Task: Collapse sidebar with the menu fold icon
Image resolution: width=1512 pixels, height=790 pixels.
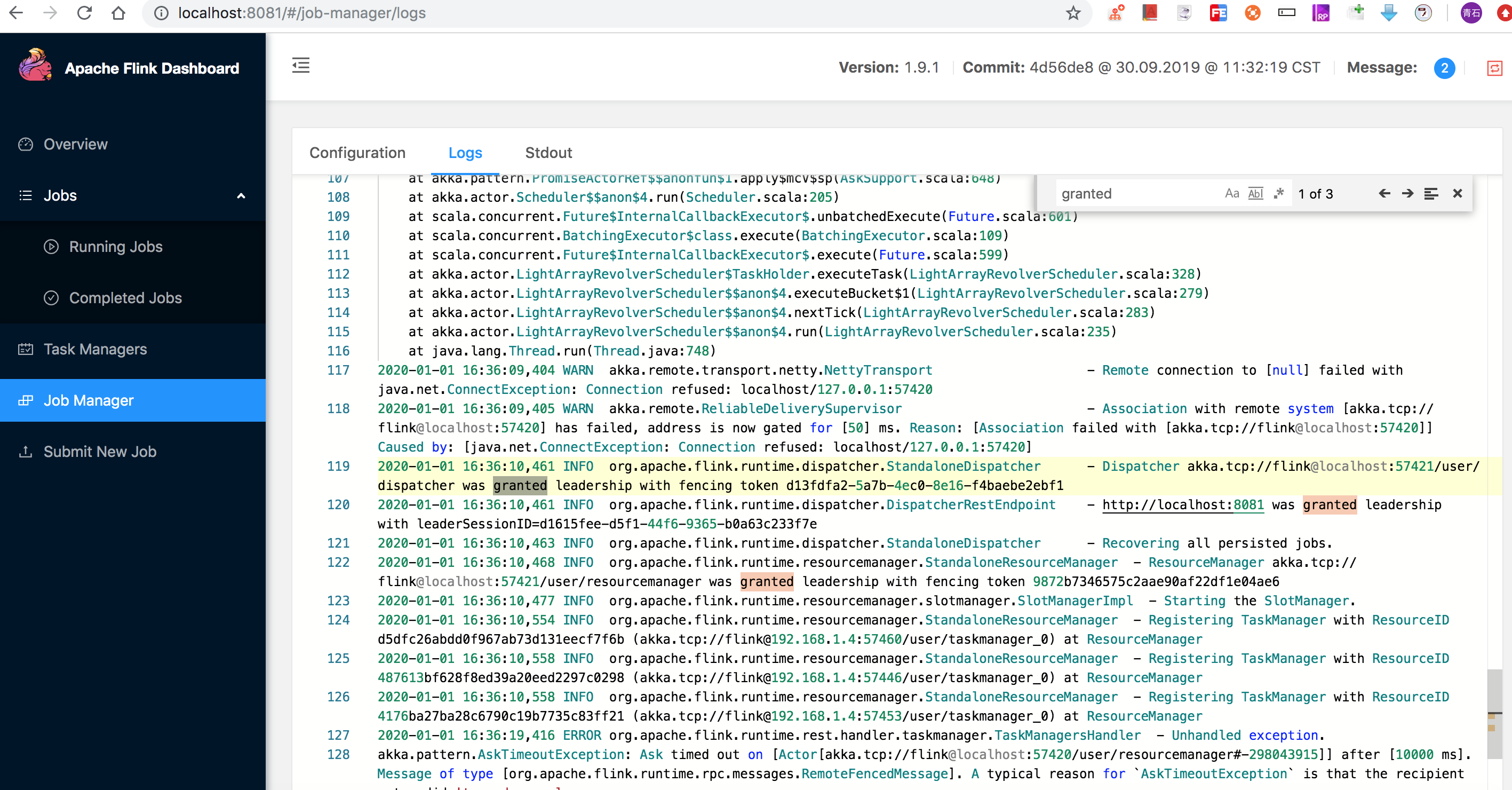Action: [300, 65]
